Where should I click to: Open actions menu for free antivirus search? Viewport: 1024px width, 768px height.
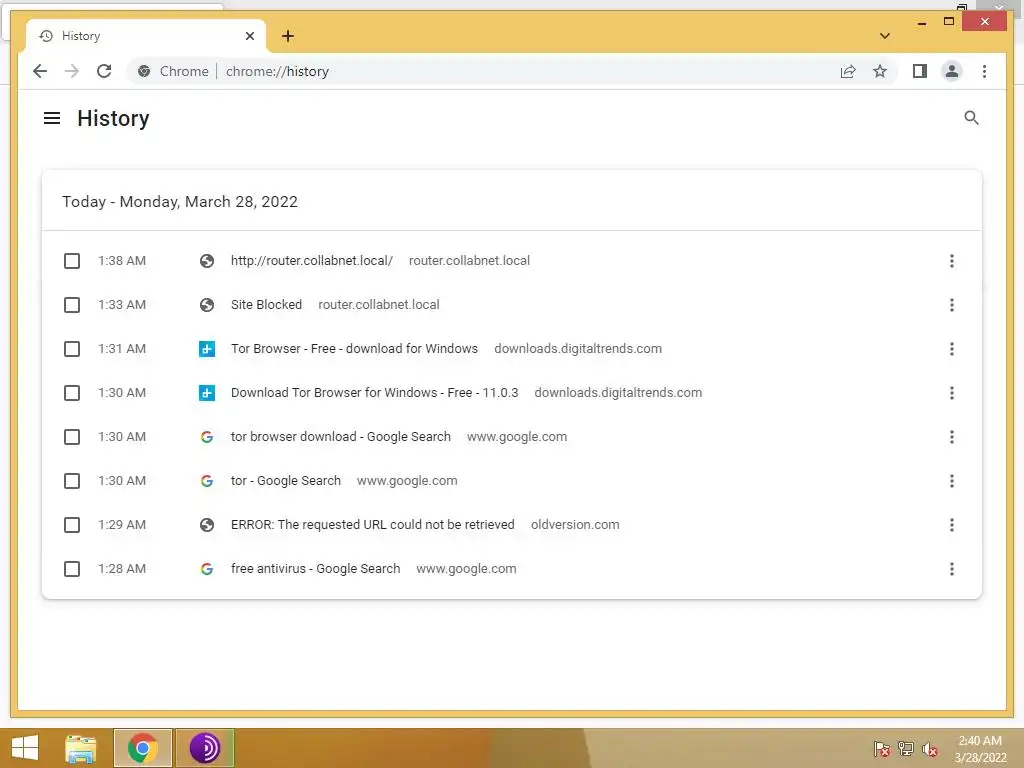click(x=952, y=569)
